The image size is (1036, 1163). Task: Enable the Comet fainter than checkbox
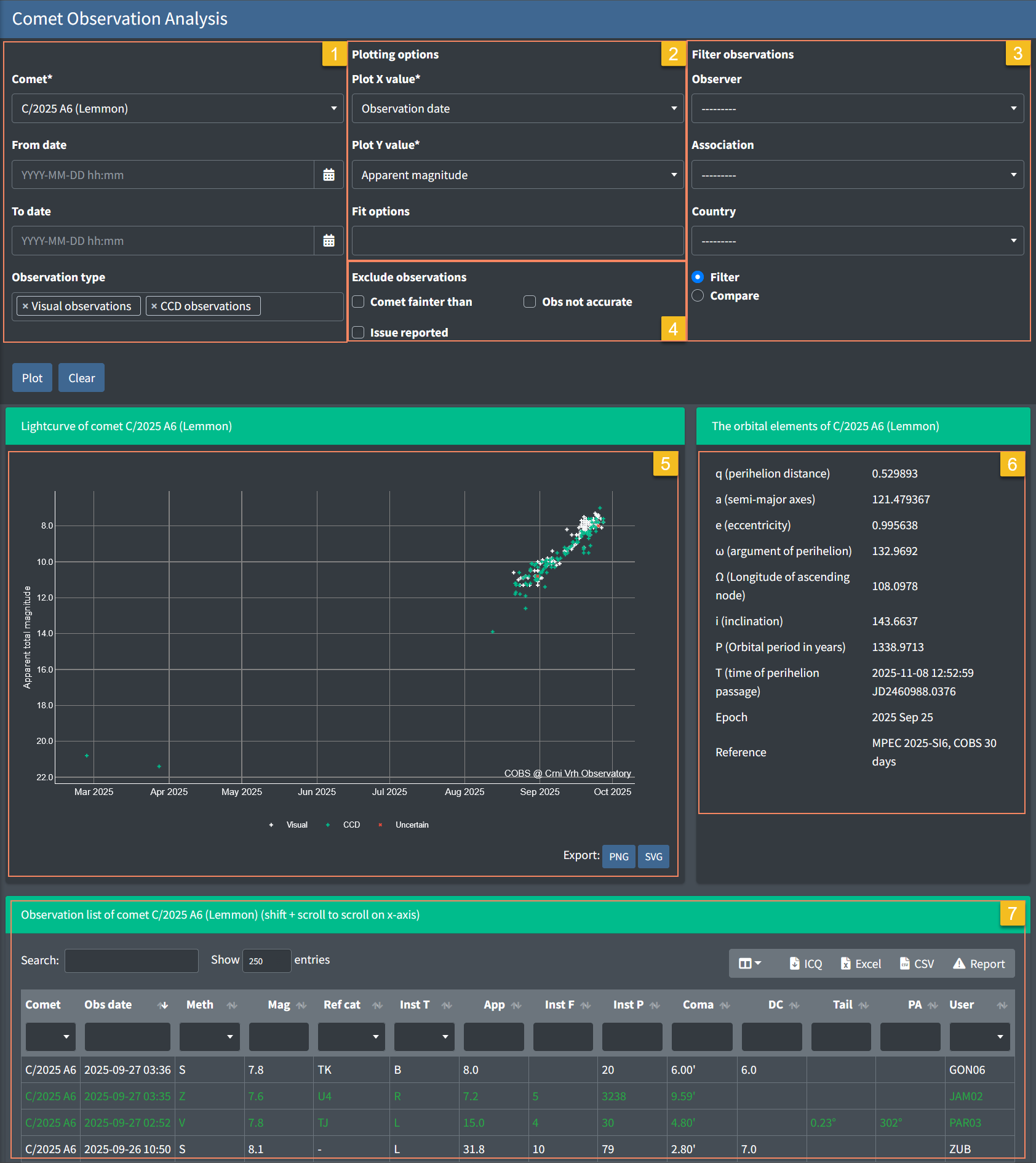(358, 302)
